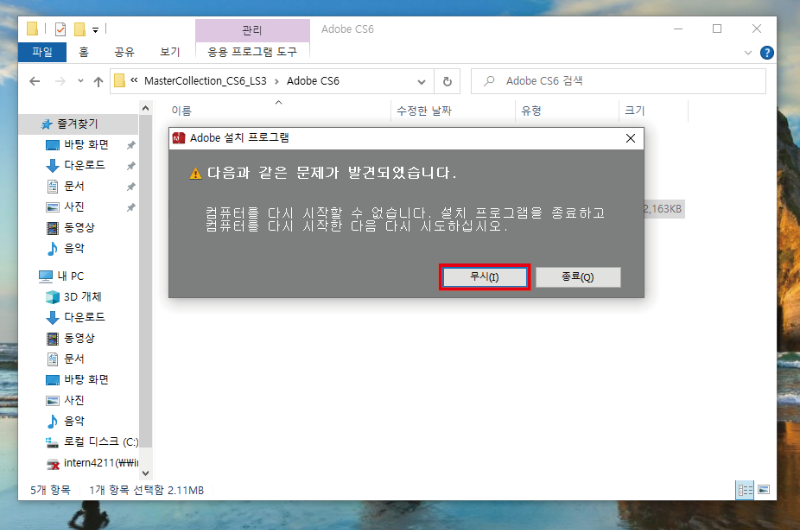Select 내 PC in the navigation pane
The width and height of the screenshot is (800, 530).
coord(70,276)
